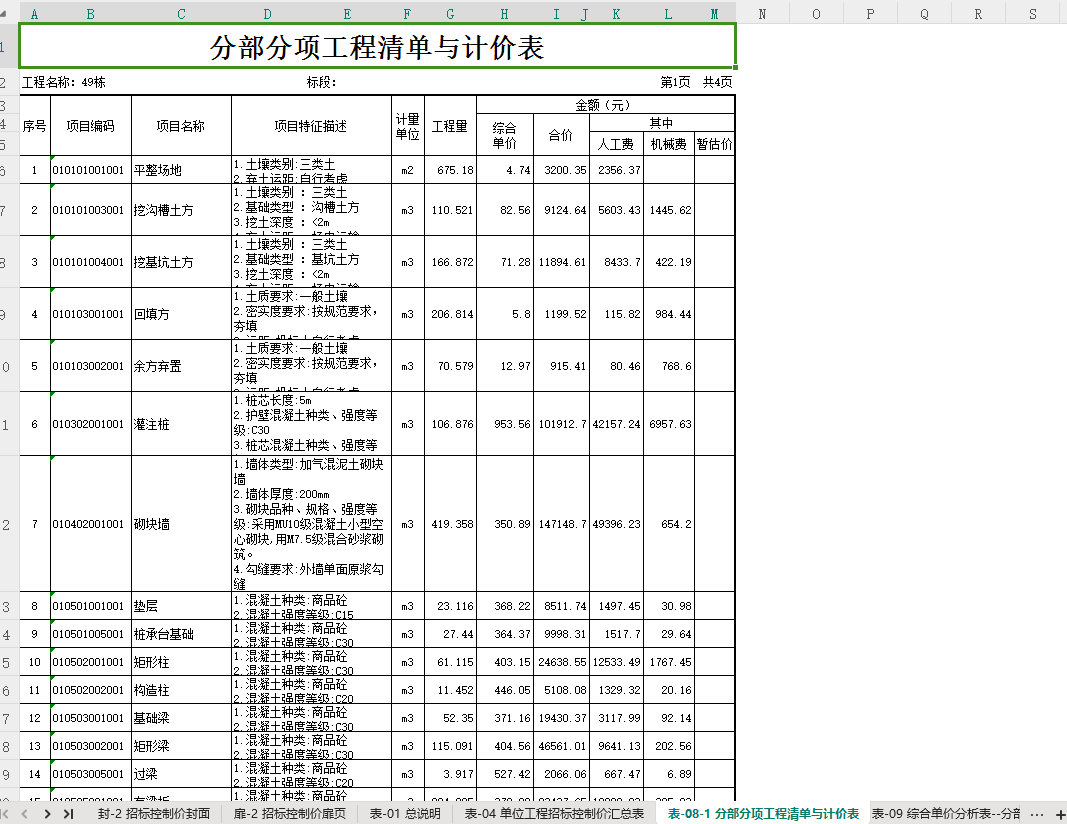Click machinery cost value 202.56
1067x824 pixels.
coord(669,746)
